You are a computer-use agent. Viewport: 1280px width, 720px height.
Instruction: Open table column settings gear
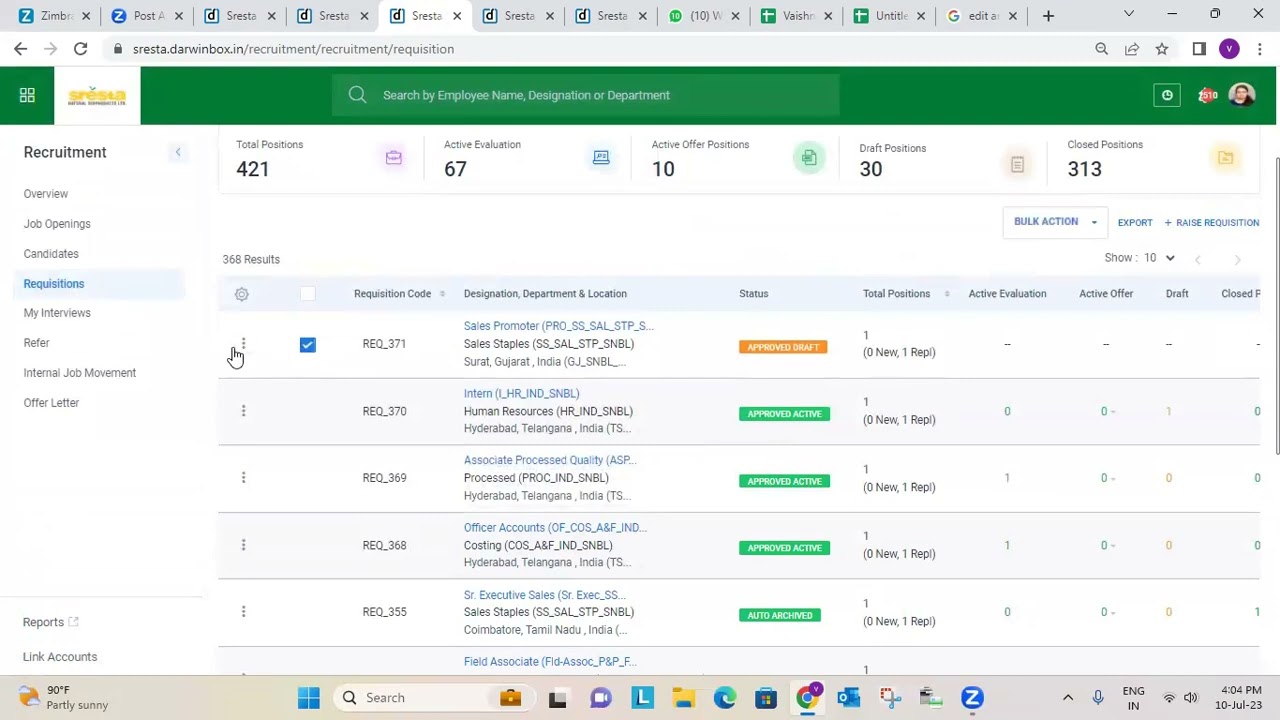pyautogui.click(x=242, y=294)
